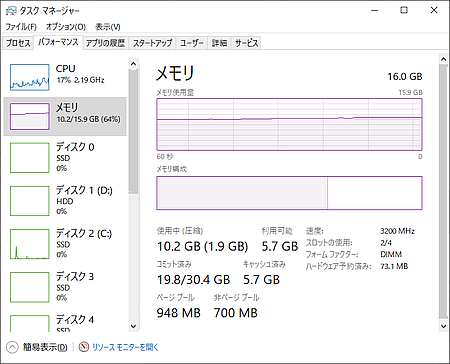Open the ファイル(F) menu

point(21,27)
